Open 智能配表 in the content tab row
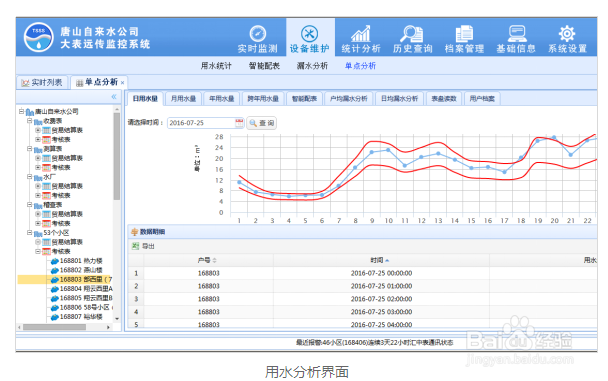Image resolution: width=608 pixels, height=381 pixels. [304, 98]
